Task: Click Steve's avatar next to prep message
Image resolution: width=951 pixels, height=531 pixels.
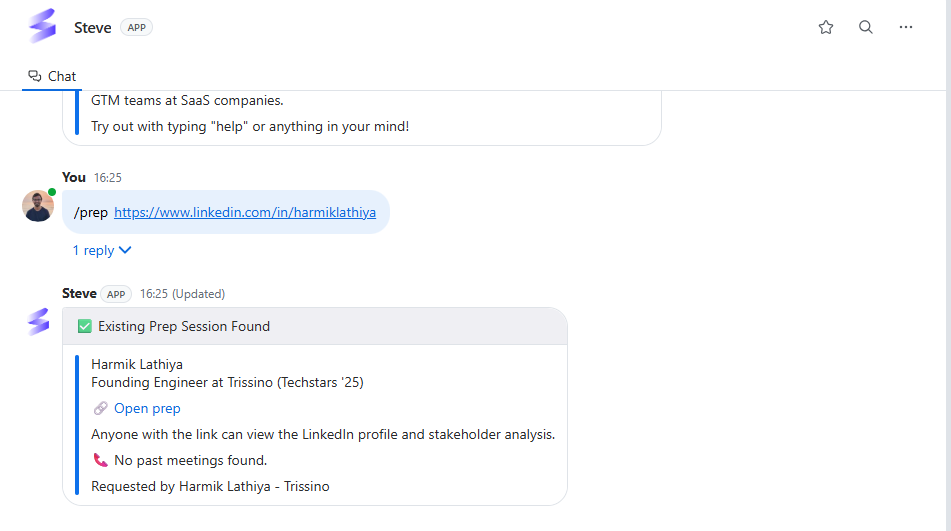Action: (x=39, y=321)
